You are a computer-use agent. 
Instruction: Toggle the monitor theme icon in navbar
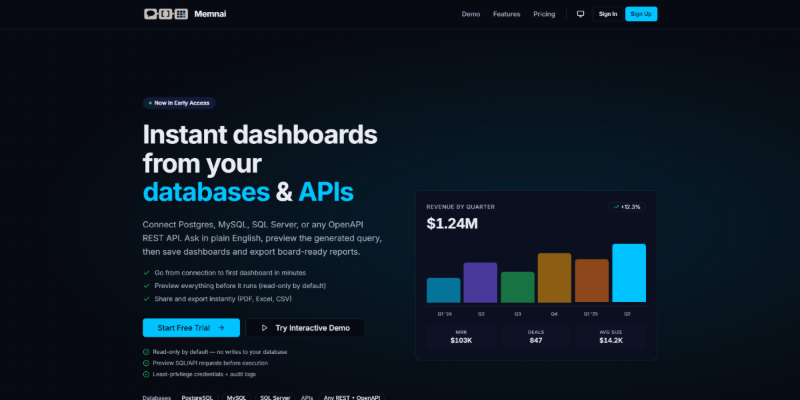(x=580, y=14)
